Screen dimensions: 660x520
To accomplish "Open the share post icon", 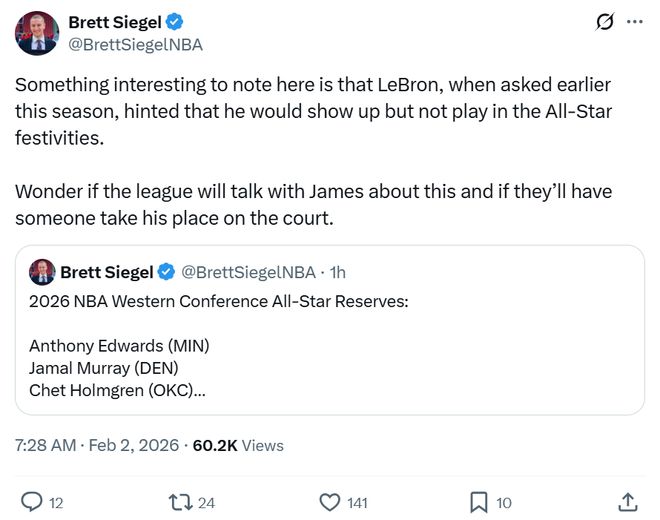I will click(628, 501).
